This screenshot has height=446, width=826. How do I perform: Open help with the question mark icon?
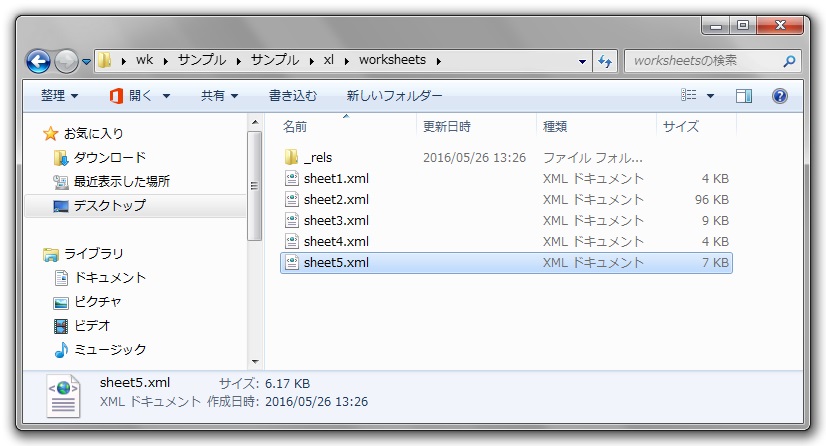[x=780, y=96]
